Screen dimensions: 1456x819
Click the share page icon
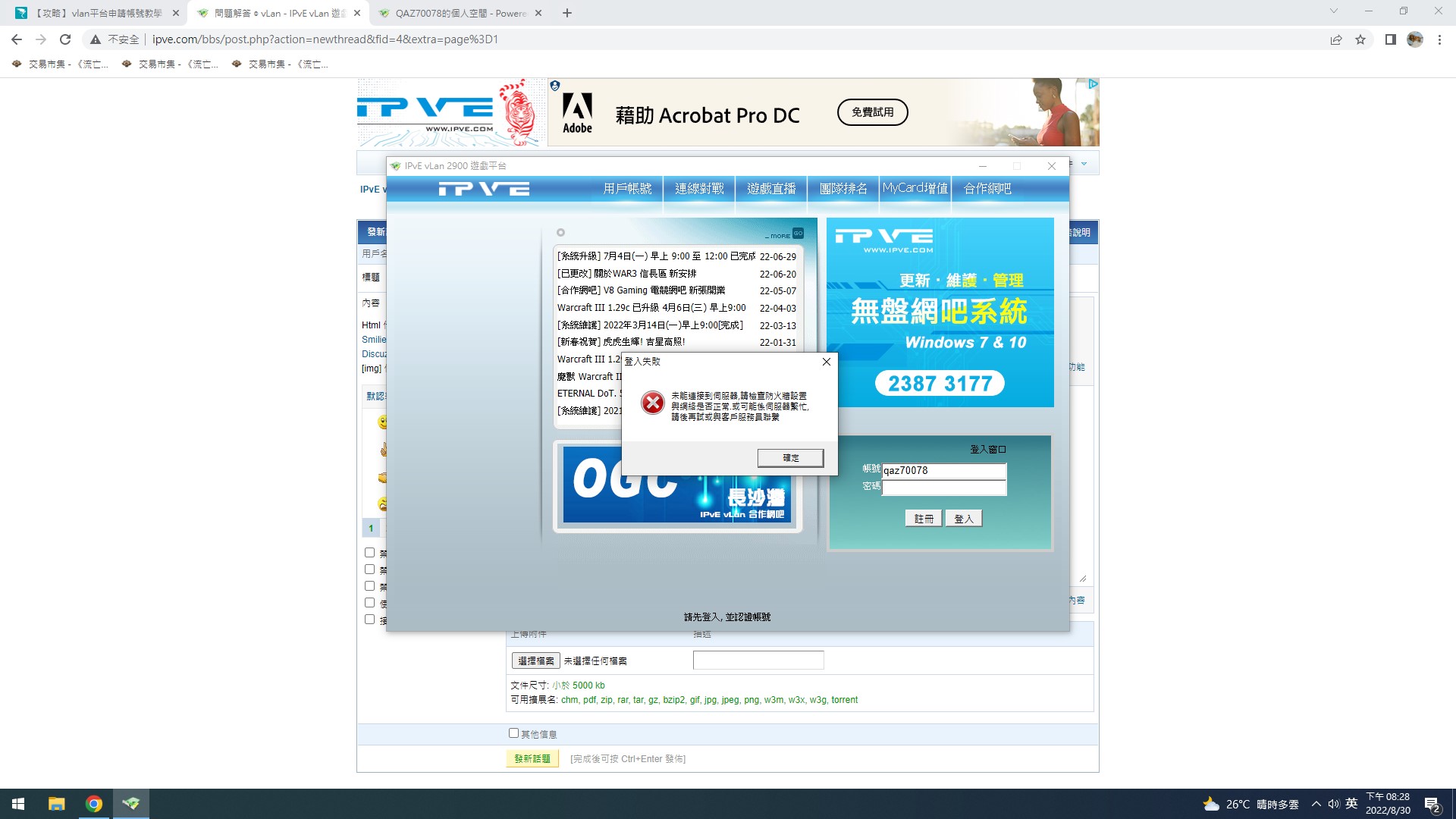1336,39
